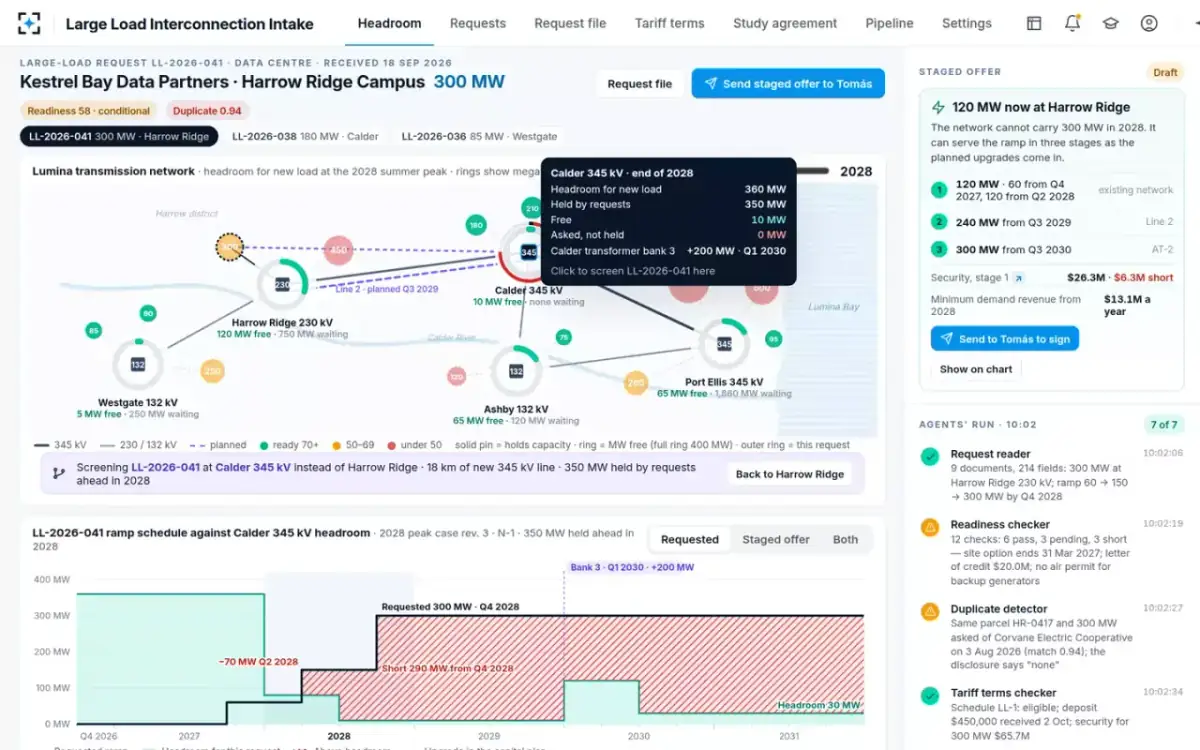
Task: Select the Requested chart view
Action: click(x=690, y=539)
